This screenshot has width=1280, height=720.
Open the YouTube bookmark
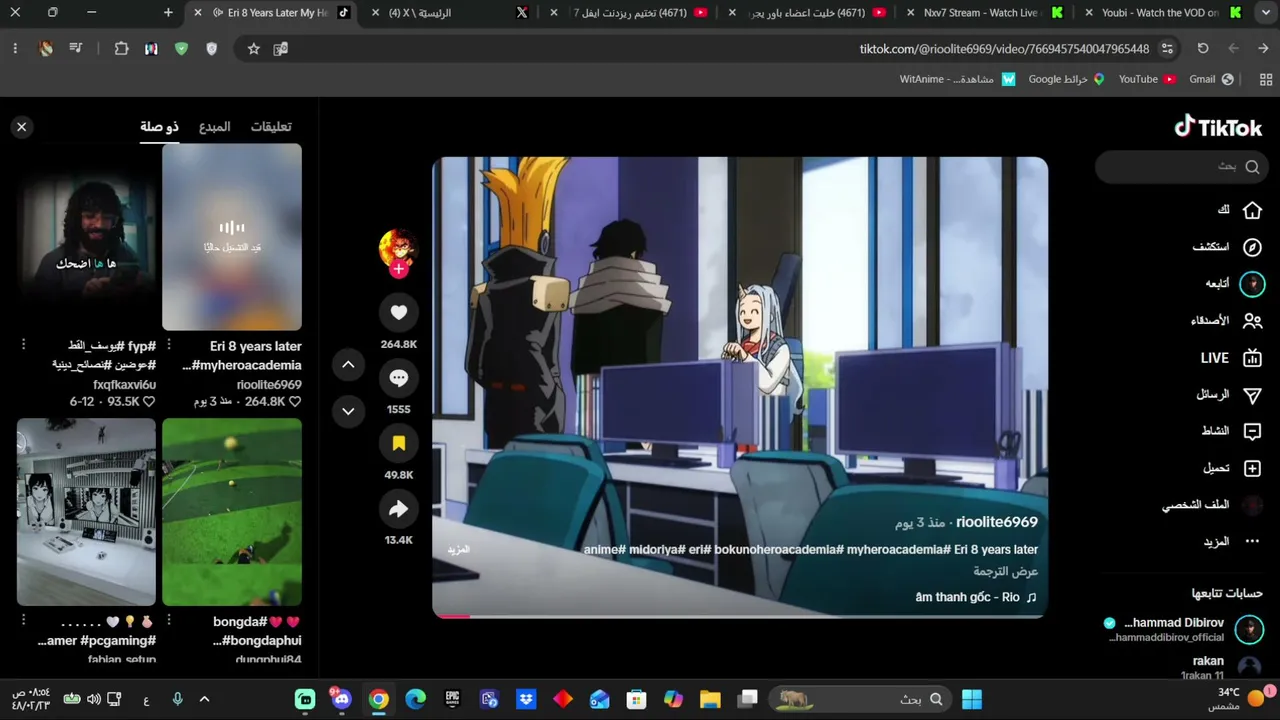click(x=1147, y=79)
